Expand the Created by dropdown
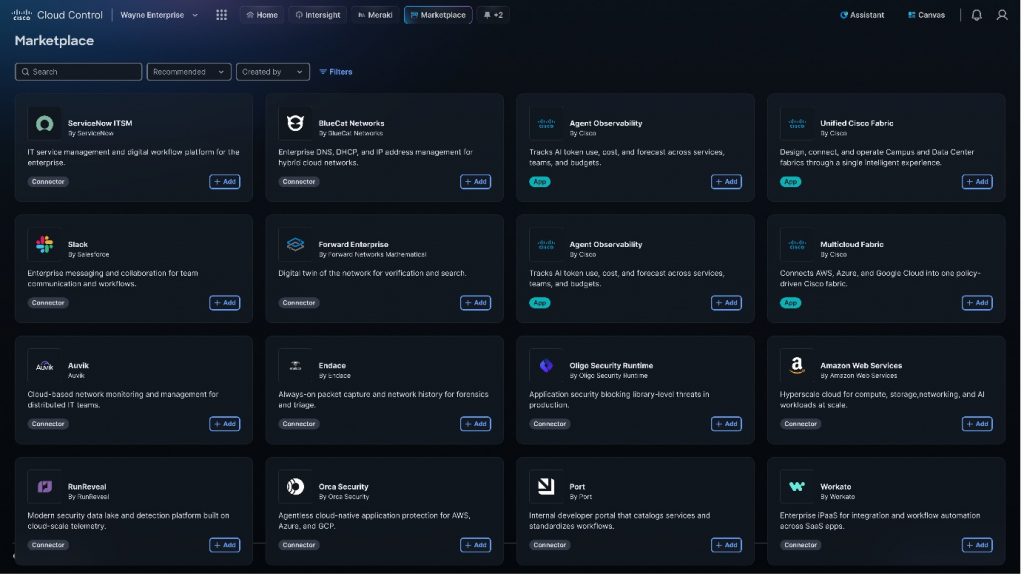Screen dimensions: 1024x576 (273, 72)
